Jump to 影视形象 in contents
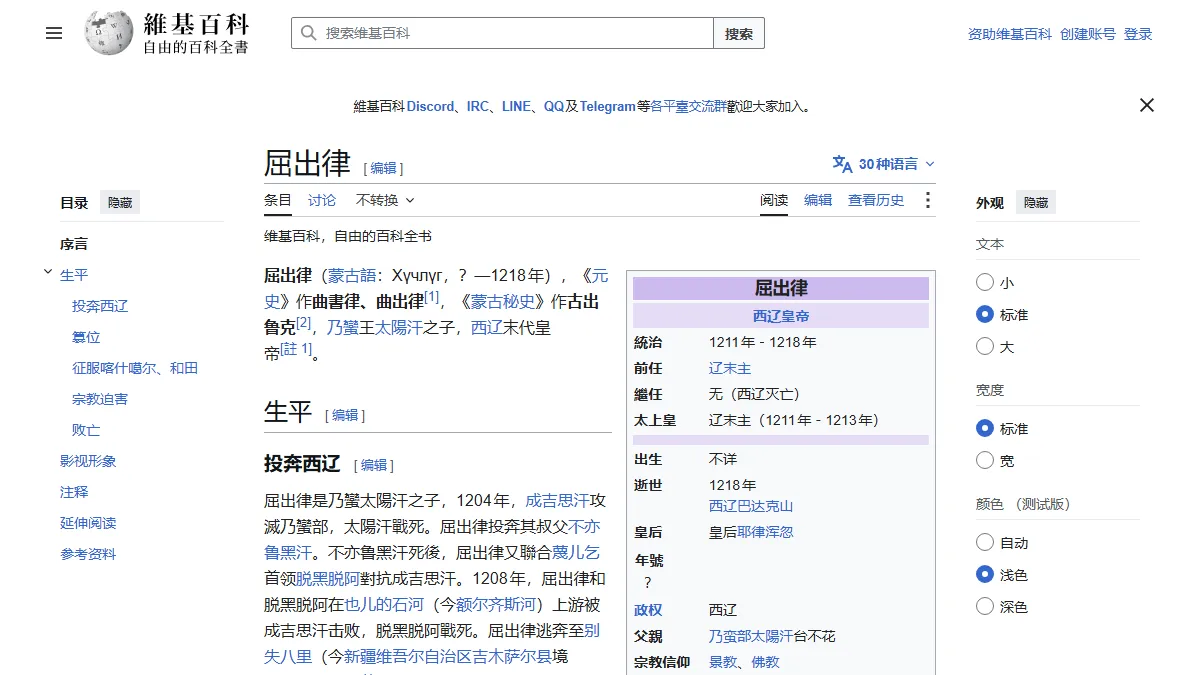1200x675 pixels. click(x=88, y=461)
